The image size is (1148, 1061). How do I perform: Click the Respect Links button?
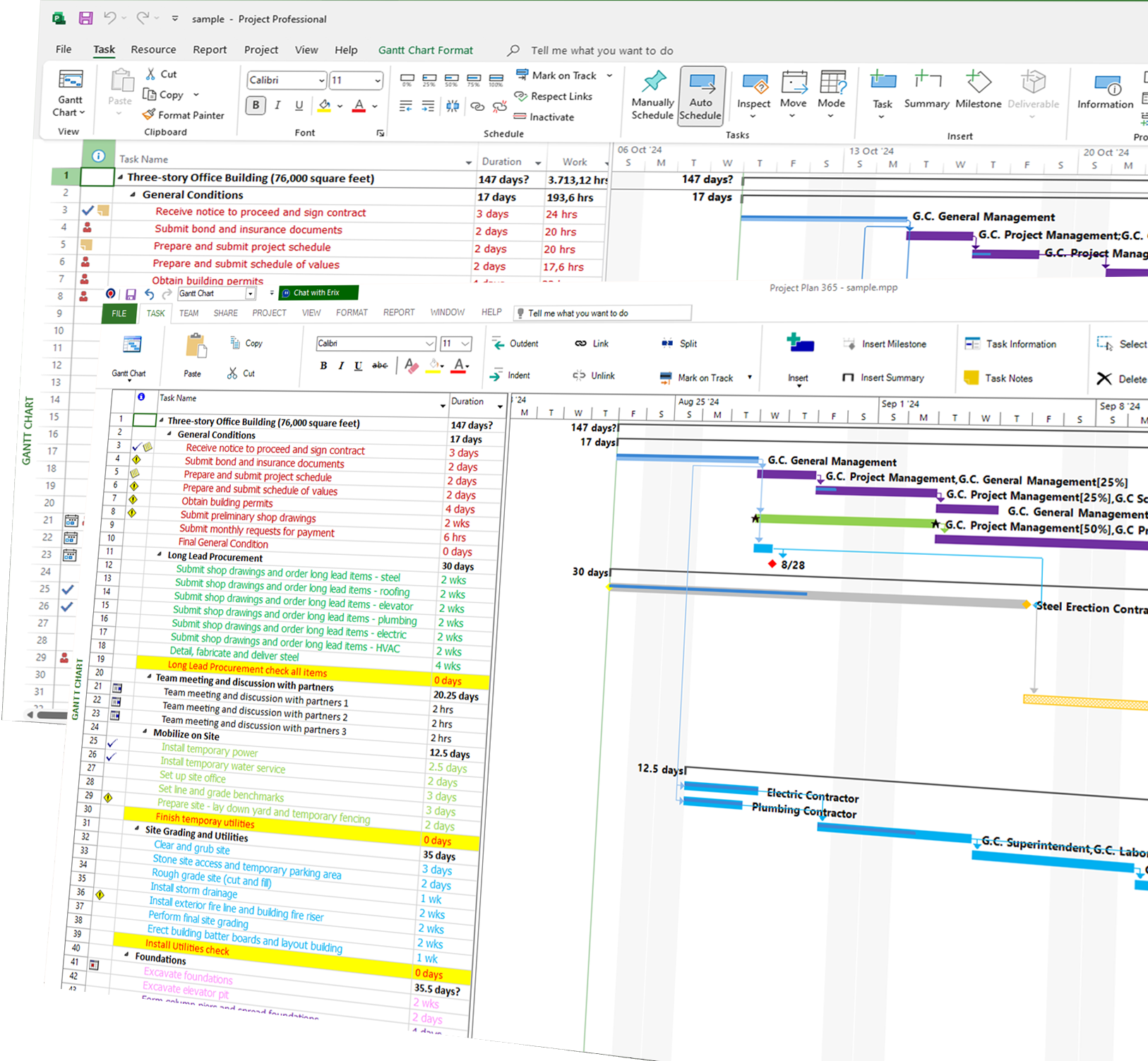(x=554, y=97)
